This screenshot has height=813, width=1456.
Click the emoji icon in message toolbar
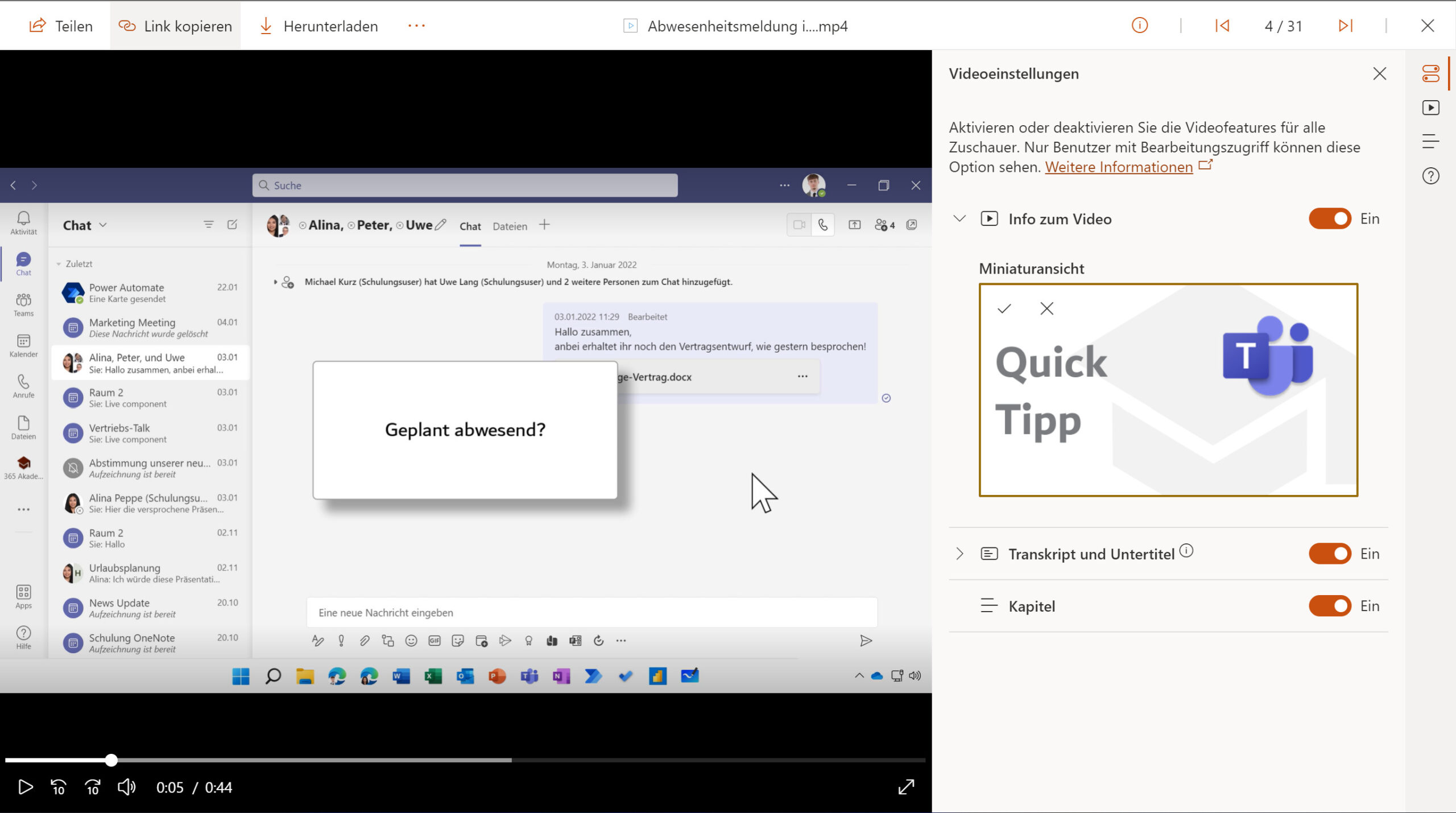coord(412,640)
